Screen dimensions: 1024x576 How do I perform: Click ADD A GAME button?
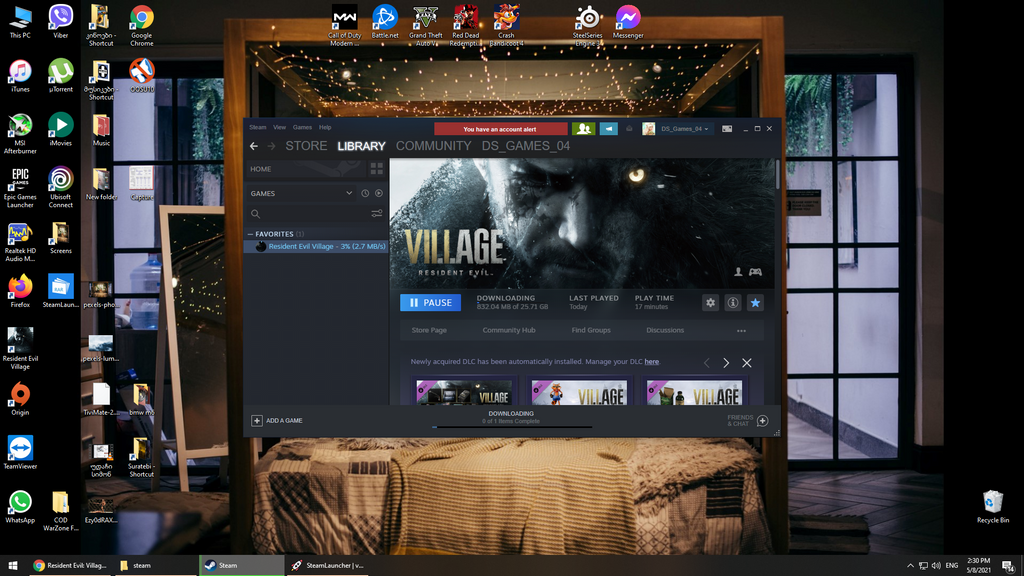pyautogui.click(x=277, y=421)
